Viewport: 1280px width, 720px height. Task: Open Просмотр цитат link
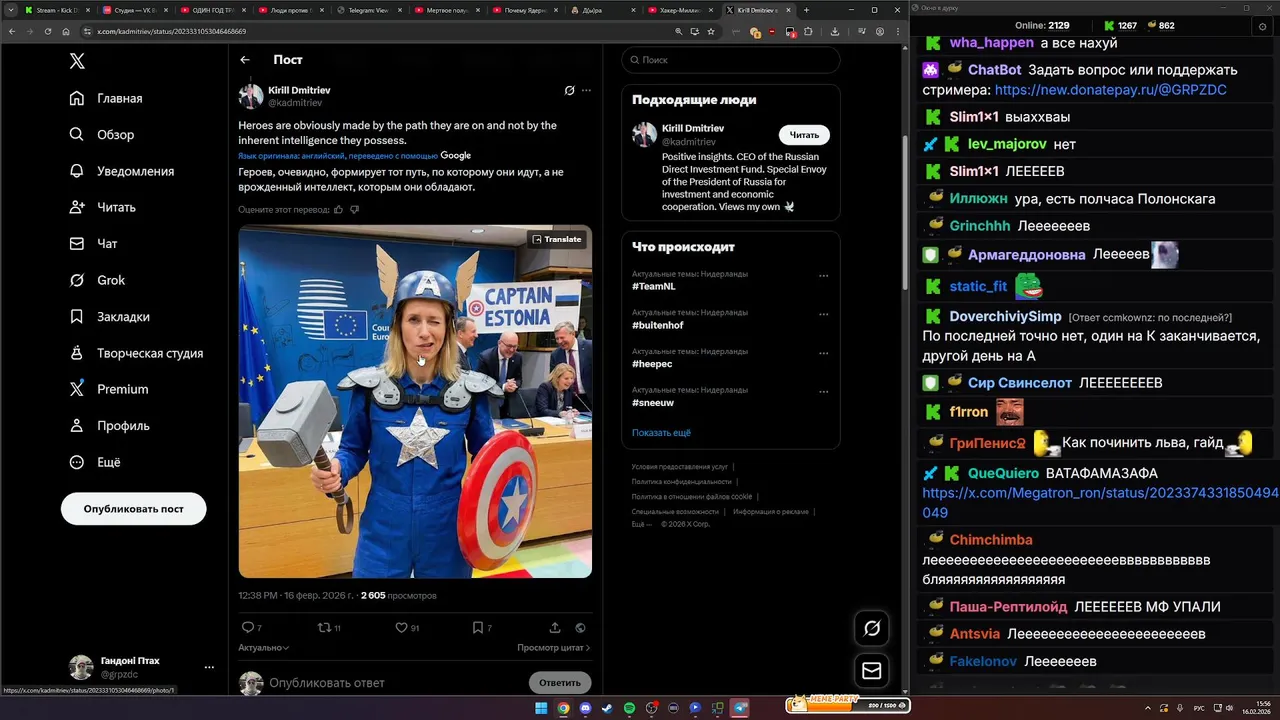[x=553, y=648]
